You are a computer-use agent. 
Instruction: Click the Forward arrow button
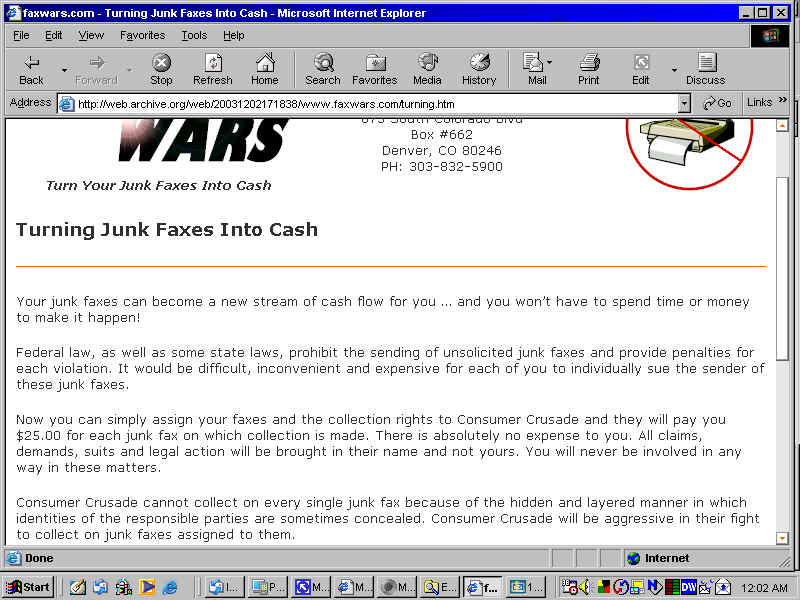click(x=96, y=69)
